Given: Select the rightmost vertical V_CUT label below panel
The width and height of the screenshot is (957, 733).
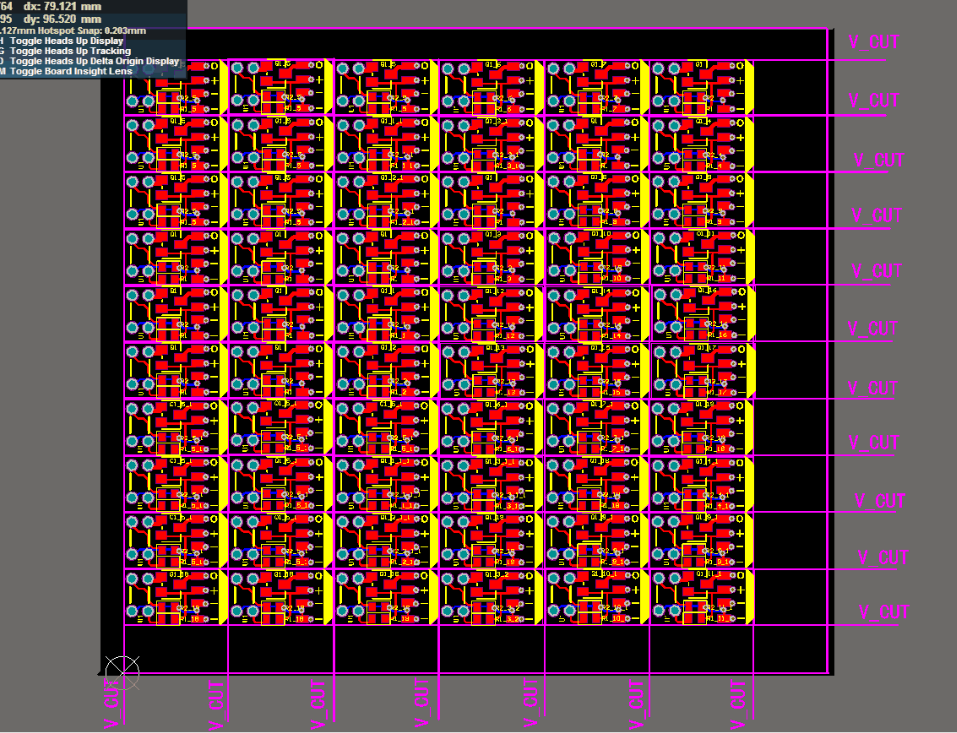Looking at the screenshot, I should 739,703.
